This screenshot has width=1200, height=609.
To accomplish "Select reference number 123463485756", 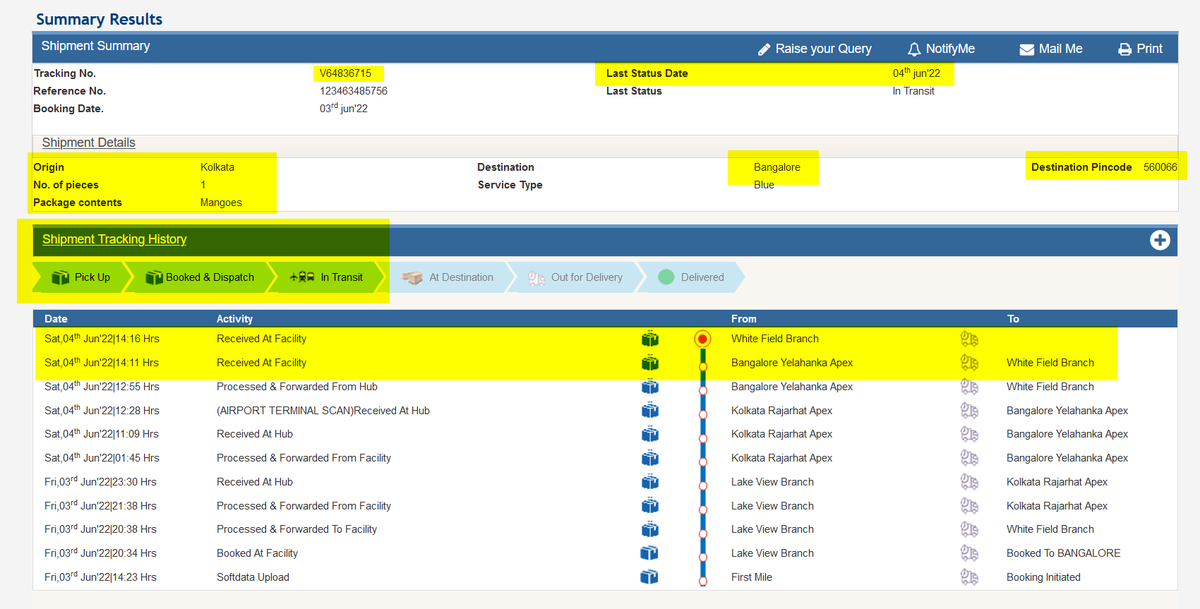I will (x=353, y=91).
